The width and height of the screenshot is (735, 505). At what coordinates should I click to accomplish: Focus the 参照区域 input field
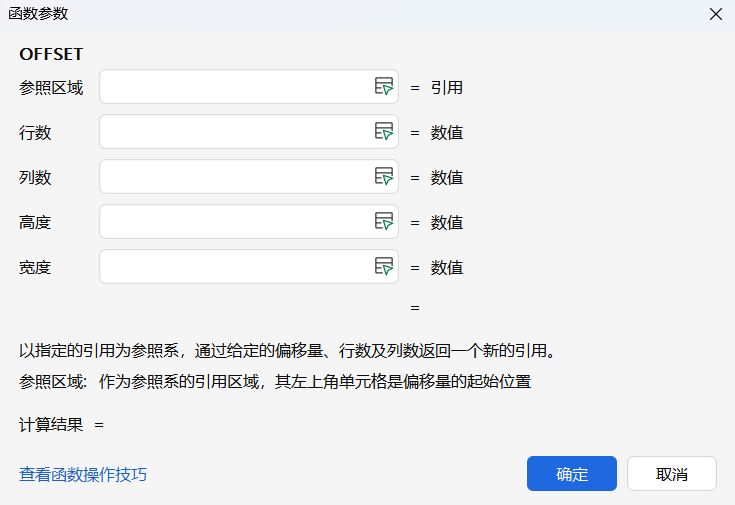[234, 87]
